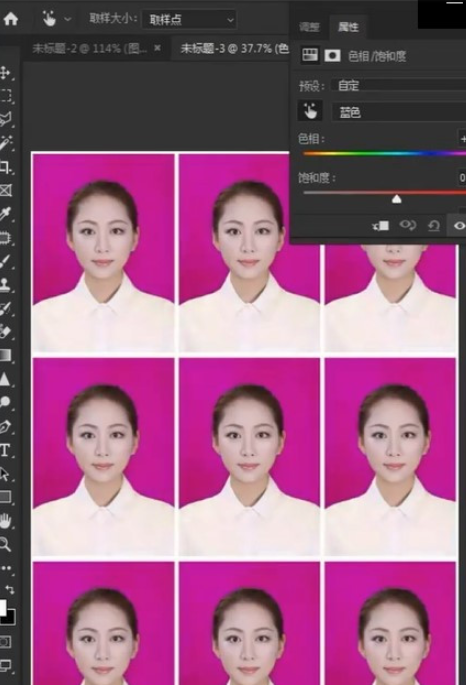Select the Type tool
The width and height of the screenshot is (466, 685).
(x=5, y=450)
